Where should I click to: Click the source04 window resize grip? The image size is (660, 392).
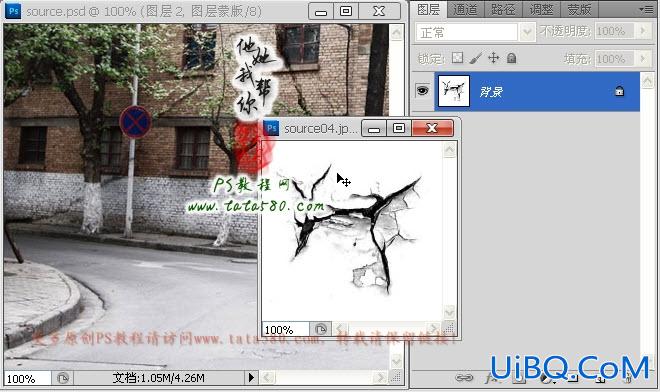pyautogui.click(x=450, y=329)
